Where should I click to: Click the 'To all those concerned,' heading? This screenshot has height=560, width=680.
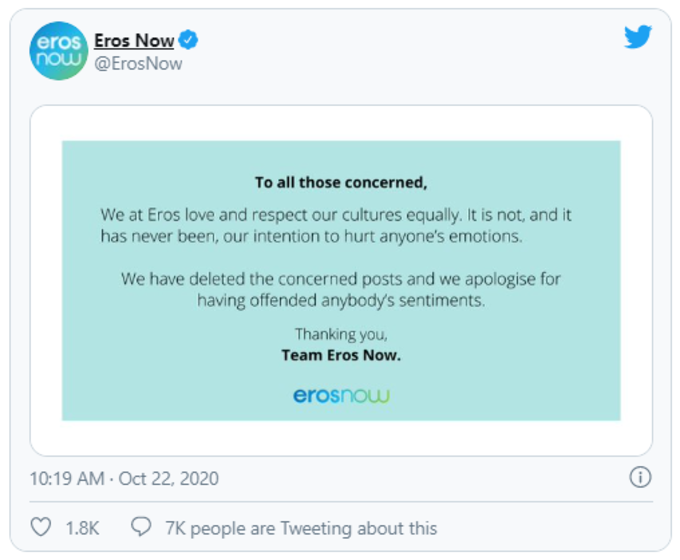341,183
